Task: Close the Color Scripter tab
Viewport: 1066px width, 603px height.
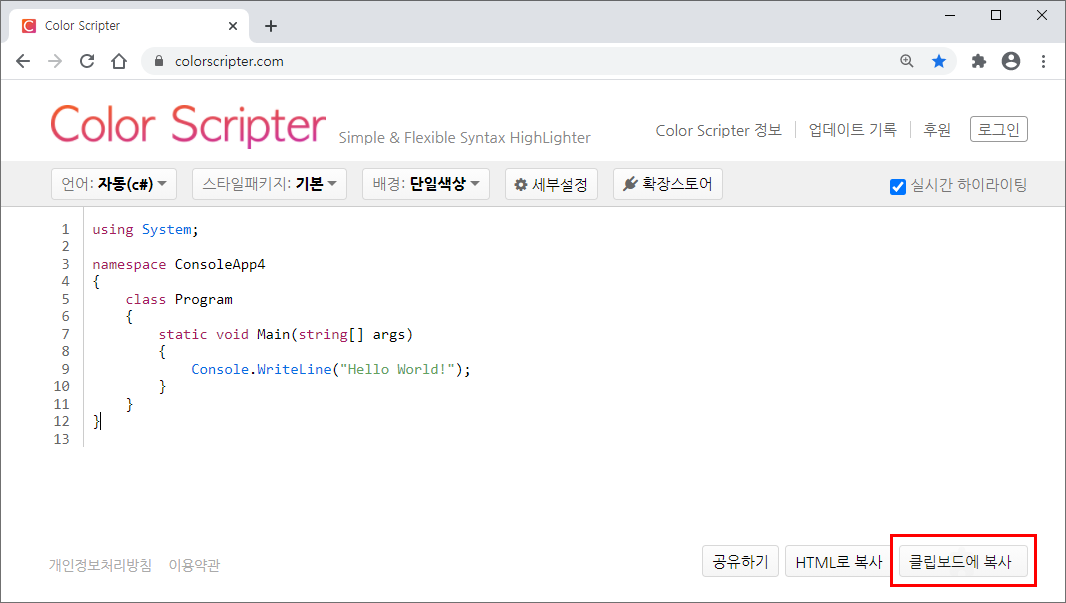Action: tap(233, 26)
